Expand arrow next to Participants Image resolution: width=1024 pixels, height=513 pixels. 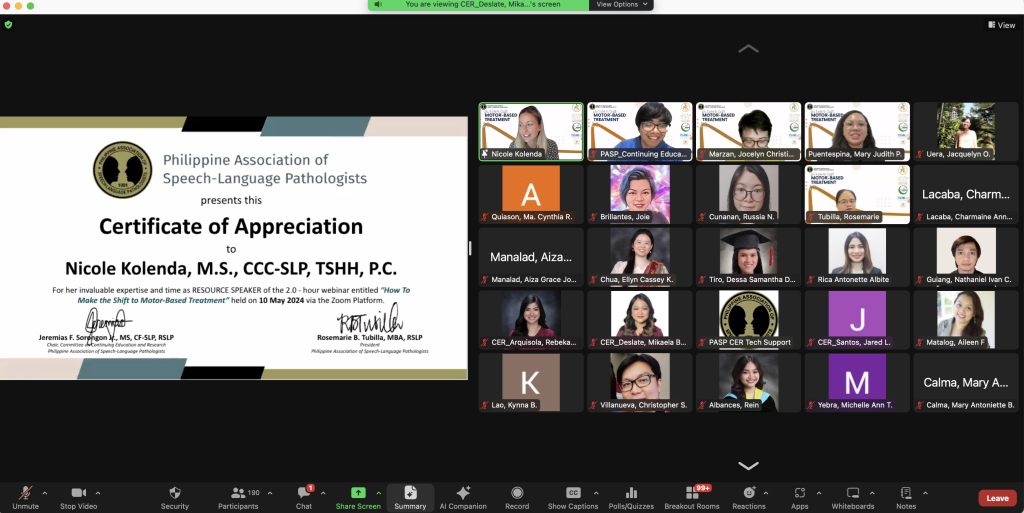270,493
